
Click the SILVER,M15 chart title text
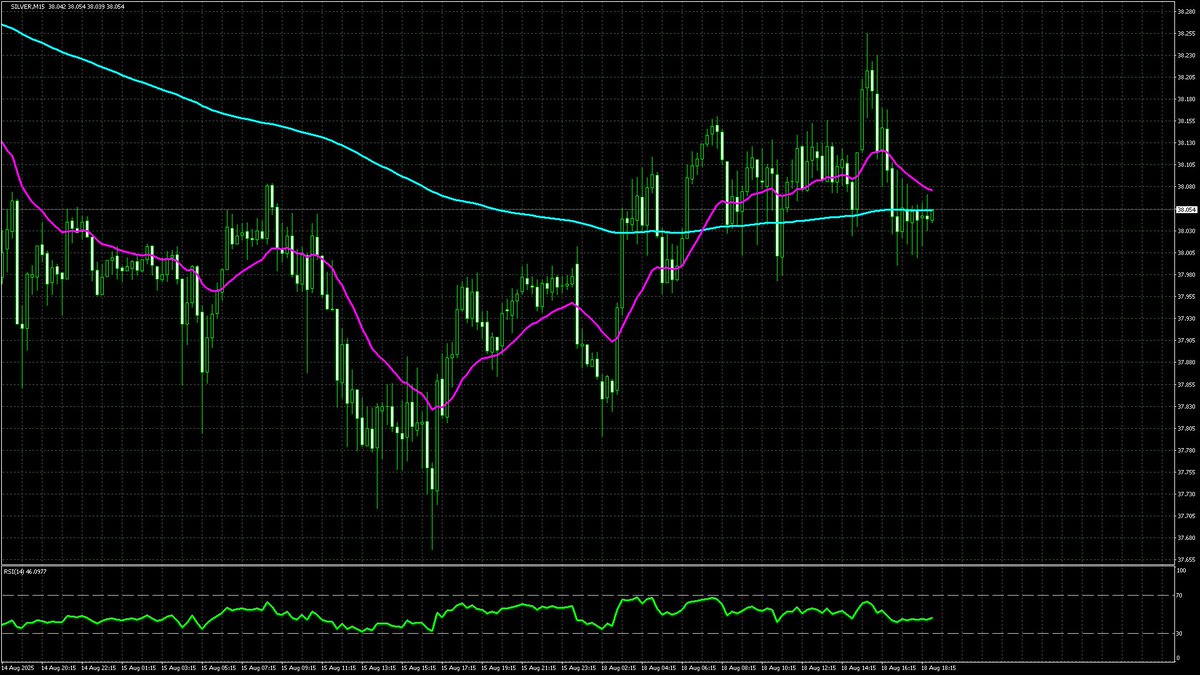[28, 7]
